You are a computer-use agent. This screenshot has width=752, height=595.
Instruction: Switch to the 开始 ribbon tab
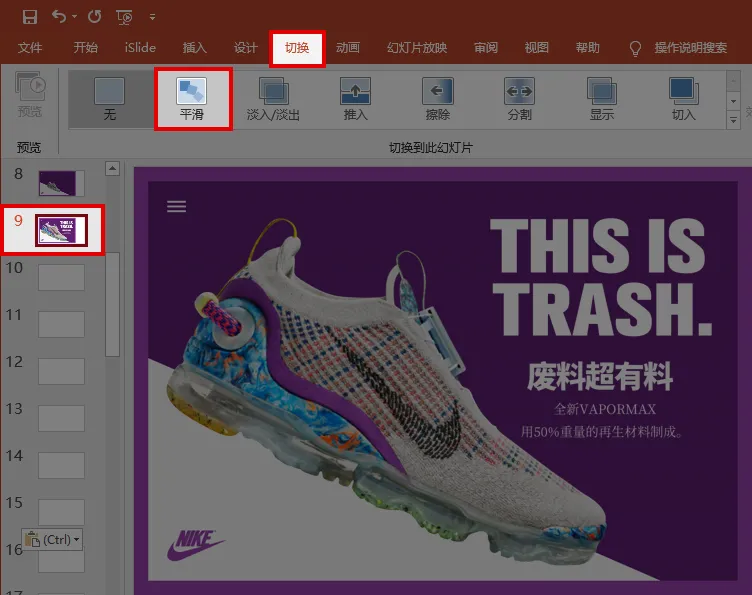pos(85,47)
